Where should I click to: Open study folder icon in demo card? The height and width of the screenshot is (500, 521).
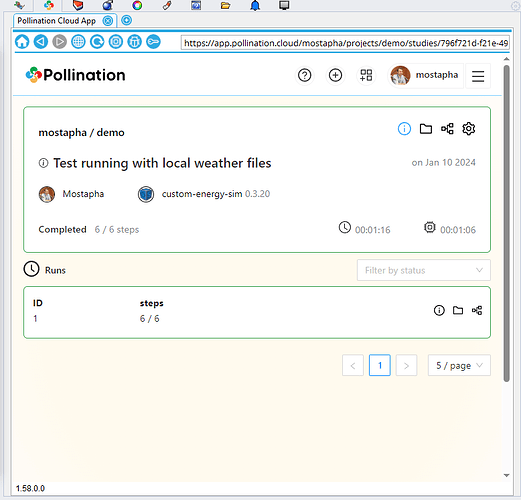click(x=426, y=129)
